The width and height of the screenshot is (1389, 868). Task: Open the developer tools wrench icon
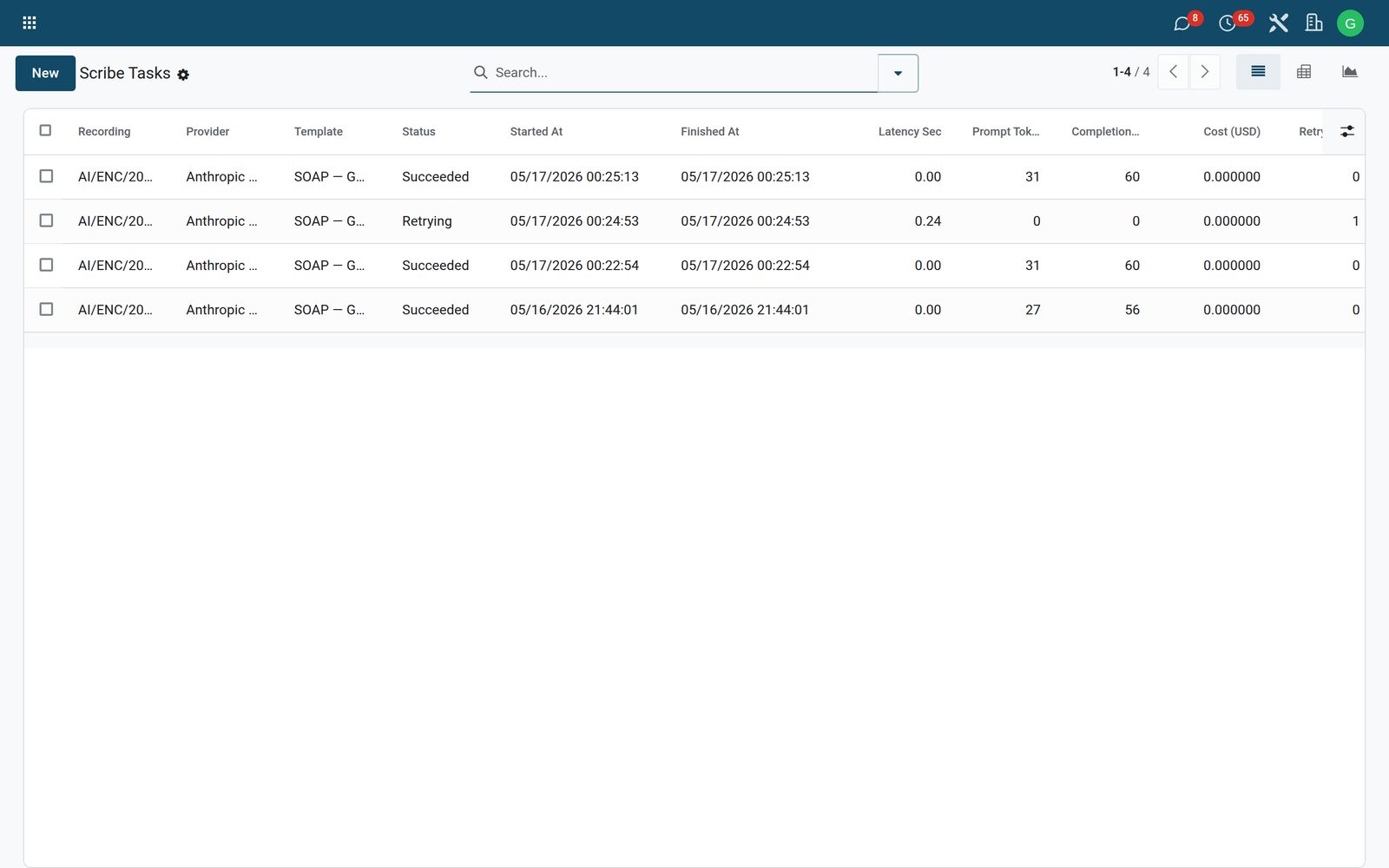pyautogui.click(x=1278, y=23)
